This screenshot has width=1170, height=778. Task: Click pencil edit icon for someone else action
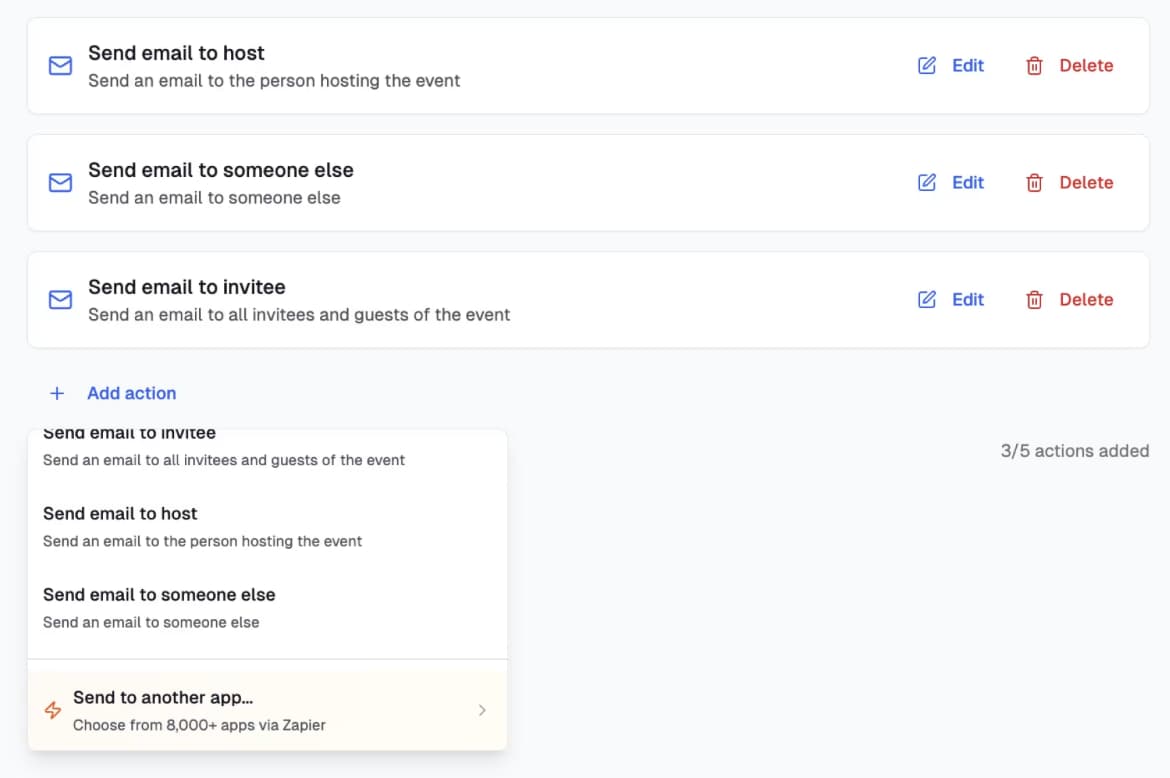click(927, 183)
